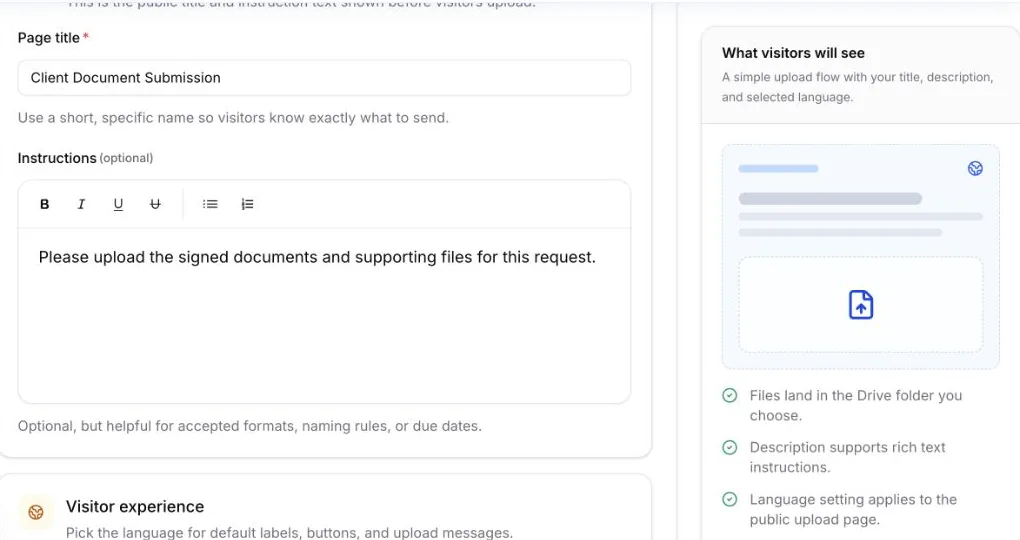The height and width of the screenshot is (540, 1020).
Task: Apply italic formatting to instructions text
Action: click(x=81, y=204)
